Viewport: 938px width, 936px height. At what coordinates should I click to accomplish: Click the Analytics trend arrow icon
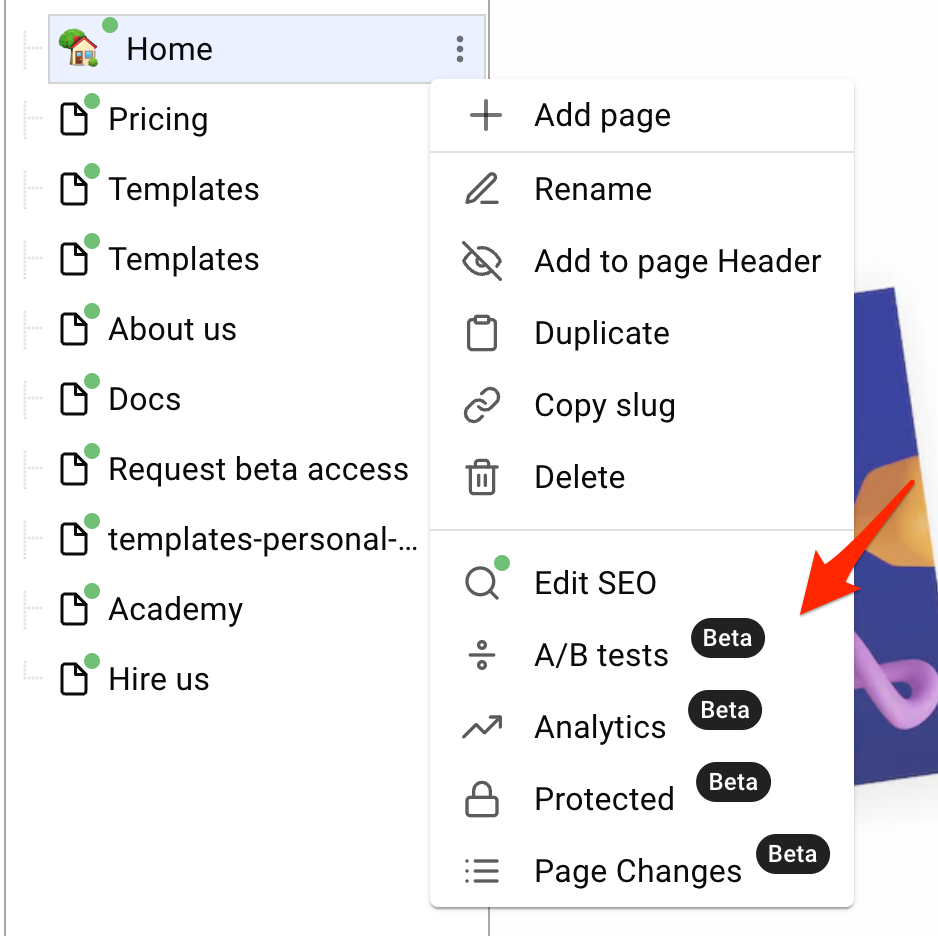[482, 727]
